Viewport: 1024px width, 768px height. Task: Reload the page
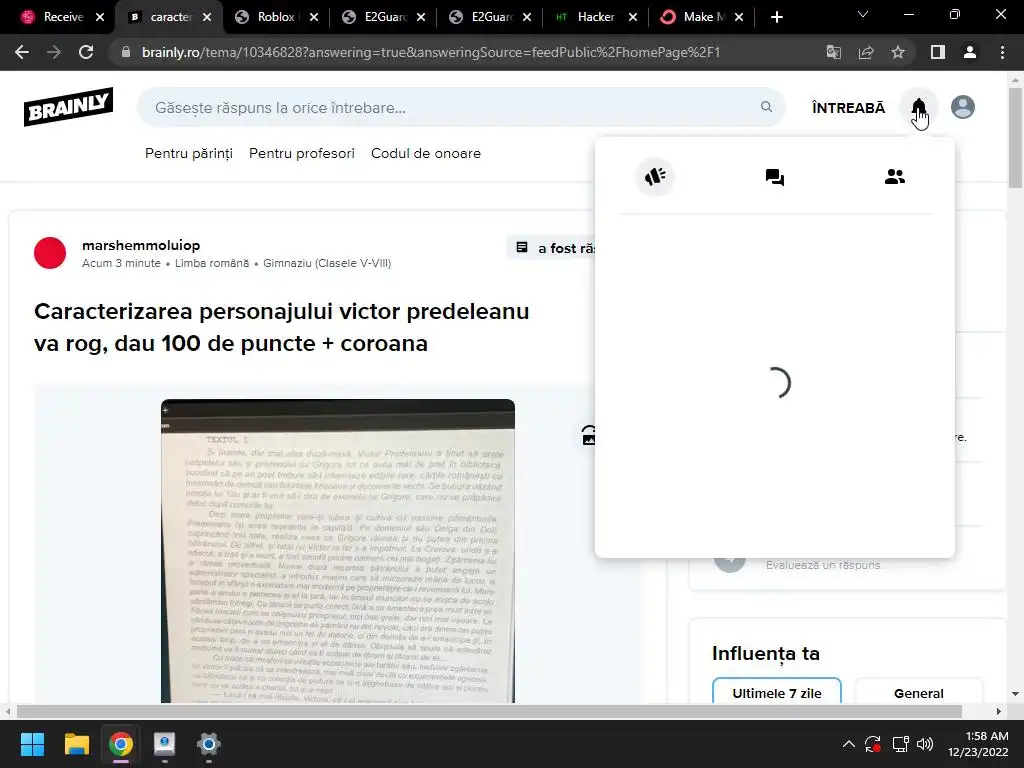[x=86, y=52]
